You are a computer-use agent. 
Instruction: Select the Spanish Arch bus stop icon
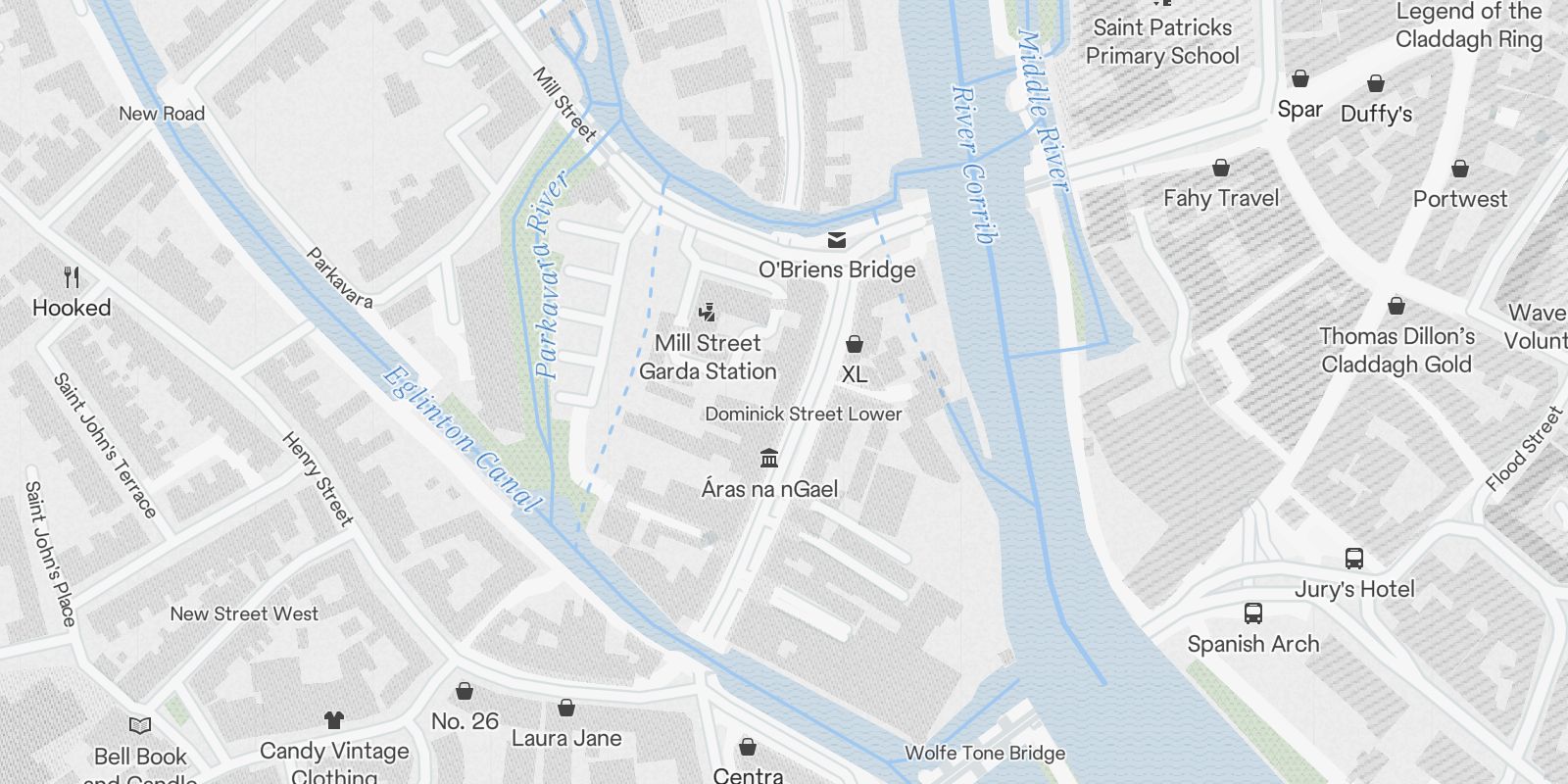coord(1252,613)
